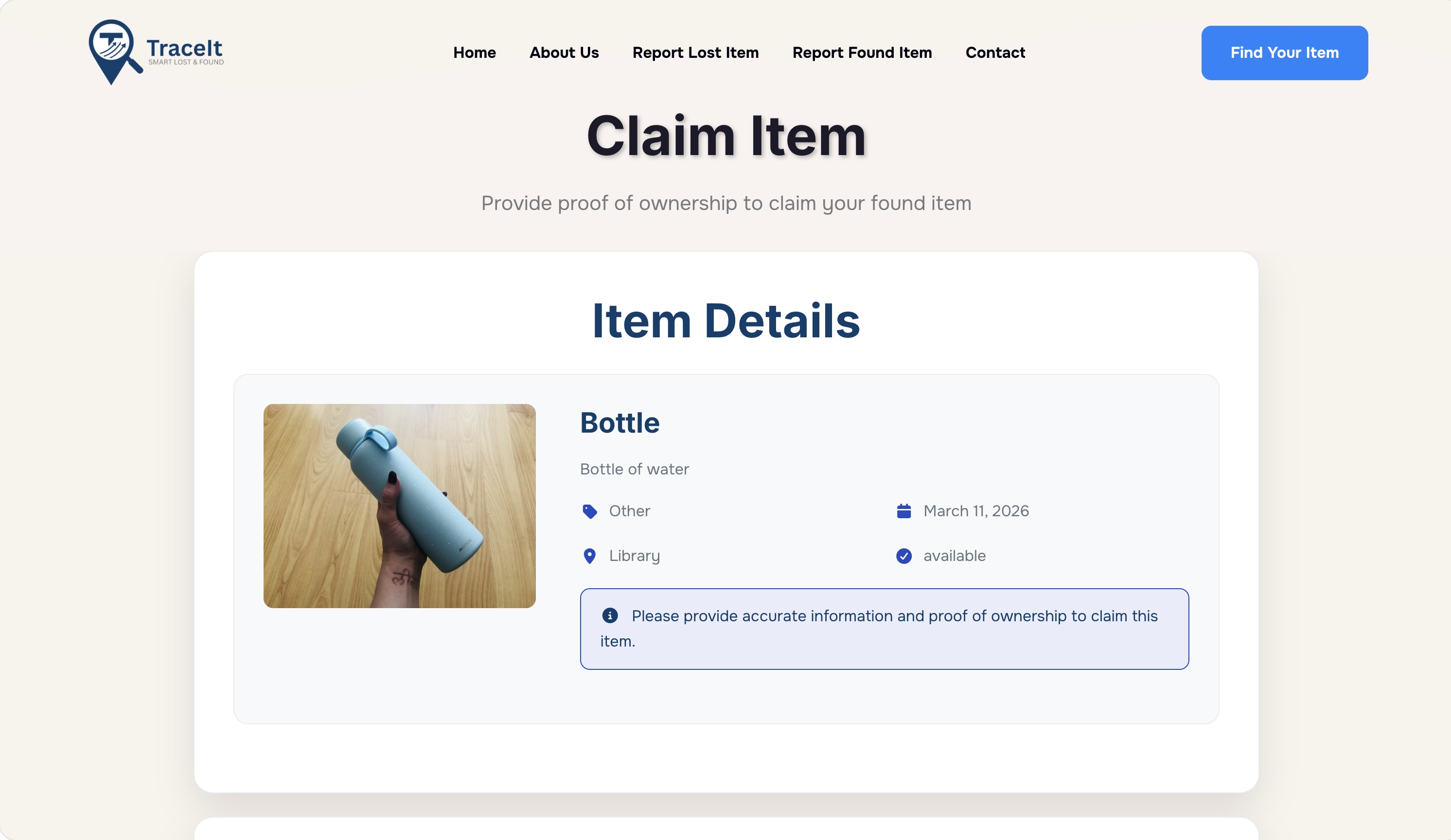The image size is (1451, 840).
Task: Click the Item Details heading
Action: 725,321
